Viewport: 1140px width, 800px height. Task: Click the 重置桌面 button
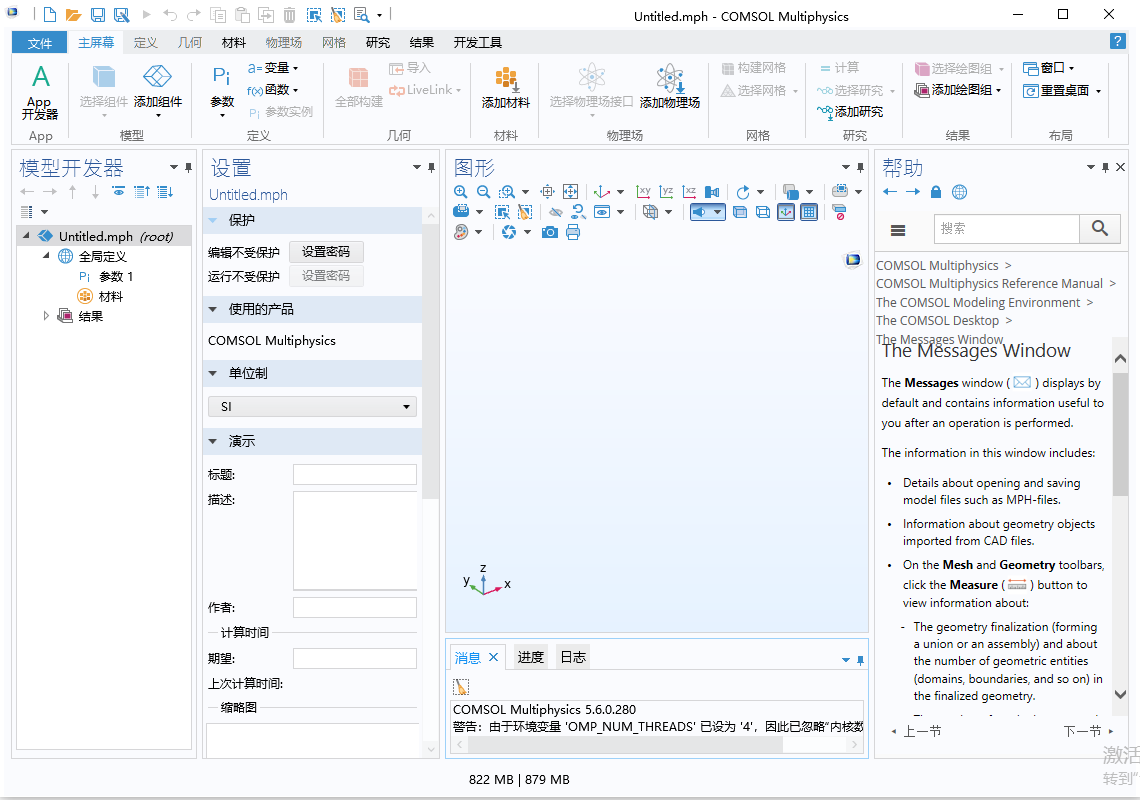coord(1061,90)
